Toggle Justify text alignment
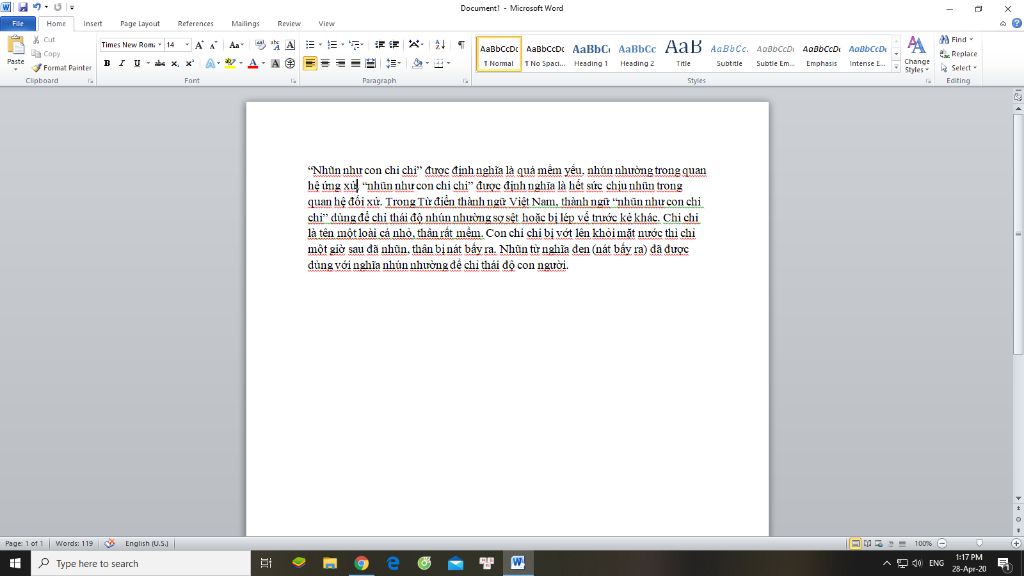This screenshot has width=1024, height=576. [x=355, y=63]
